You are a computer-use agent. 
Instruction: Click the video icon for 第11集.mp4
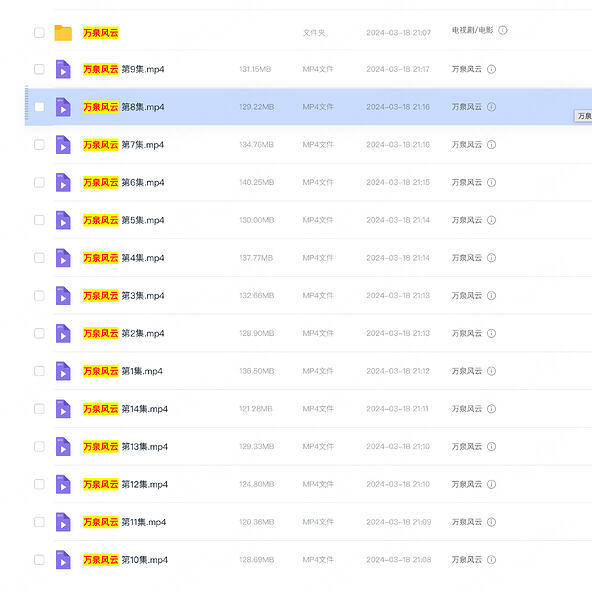click(63, 522)
